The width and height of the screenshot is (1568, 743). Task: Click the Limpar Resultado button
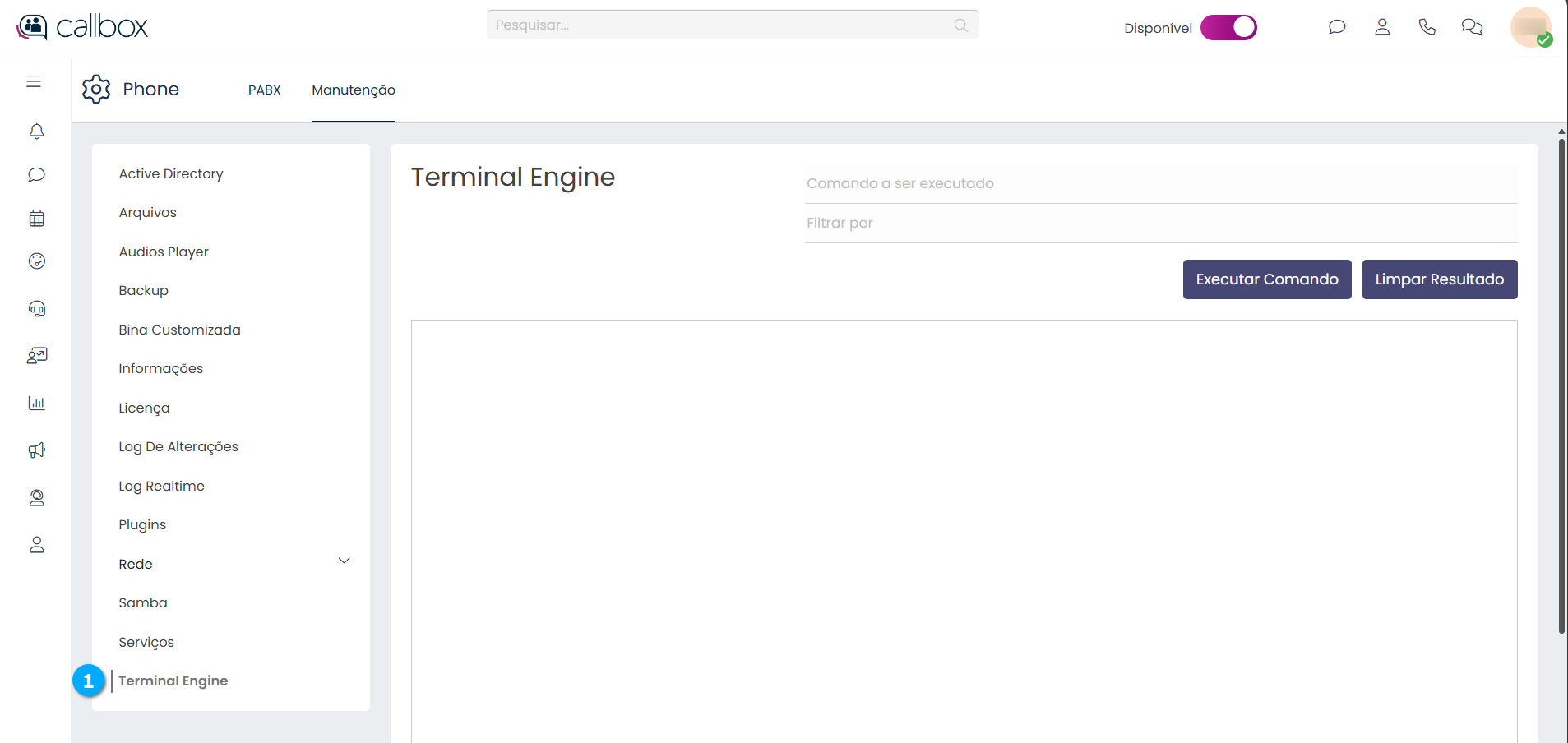1439,279
